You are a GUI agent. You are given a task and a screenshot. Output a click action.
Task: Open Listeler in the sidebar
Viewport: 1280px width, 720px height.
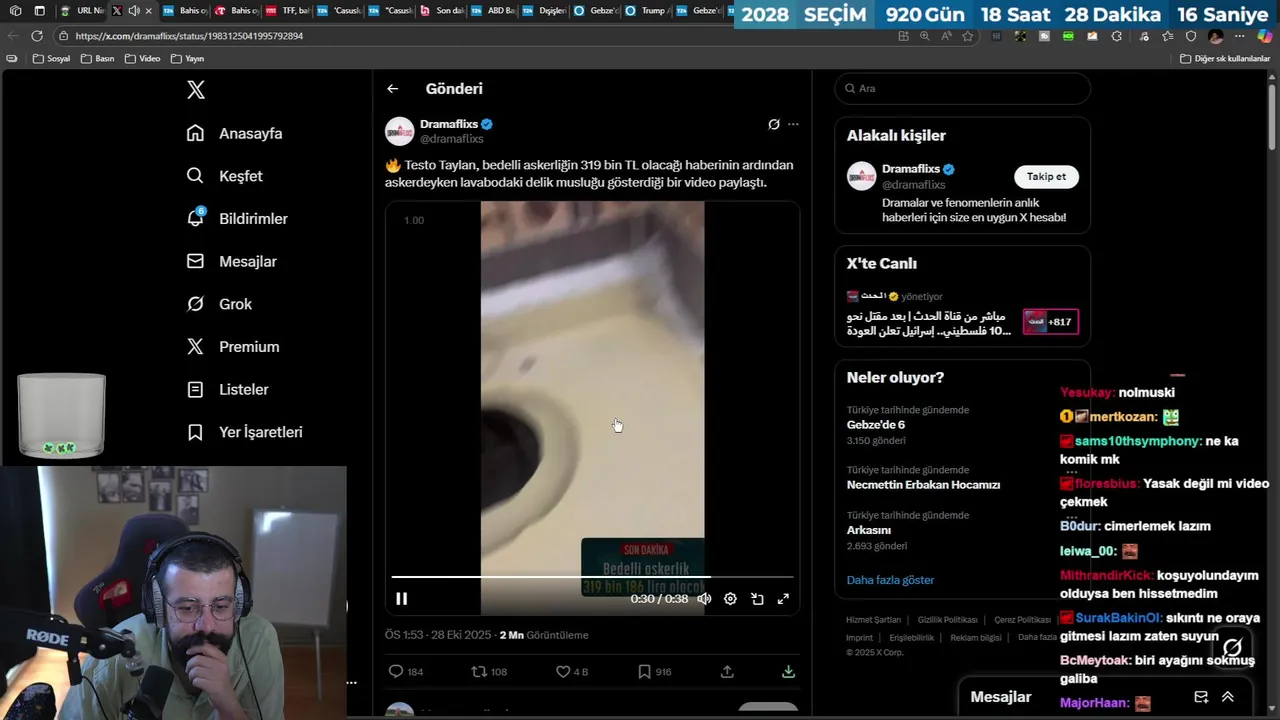[x=227, y=389]
